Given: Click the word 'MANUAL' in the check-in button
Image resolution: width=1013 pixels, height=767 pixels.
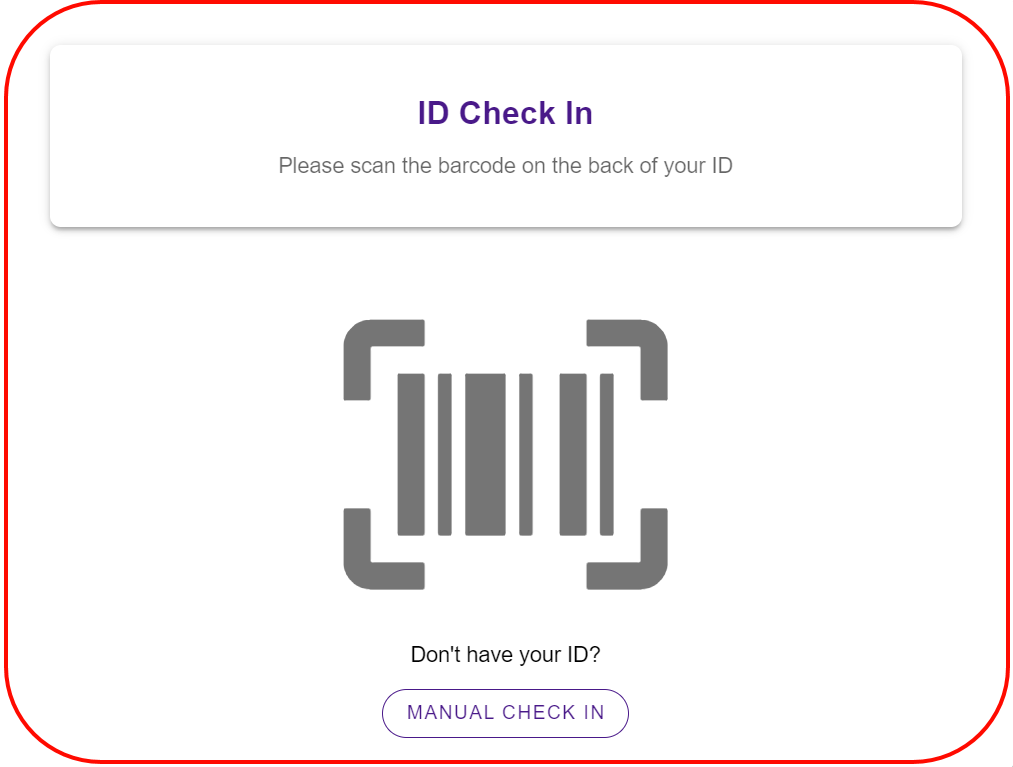Looking at the screenshot, I should pos(450,713).
